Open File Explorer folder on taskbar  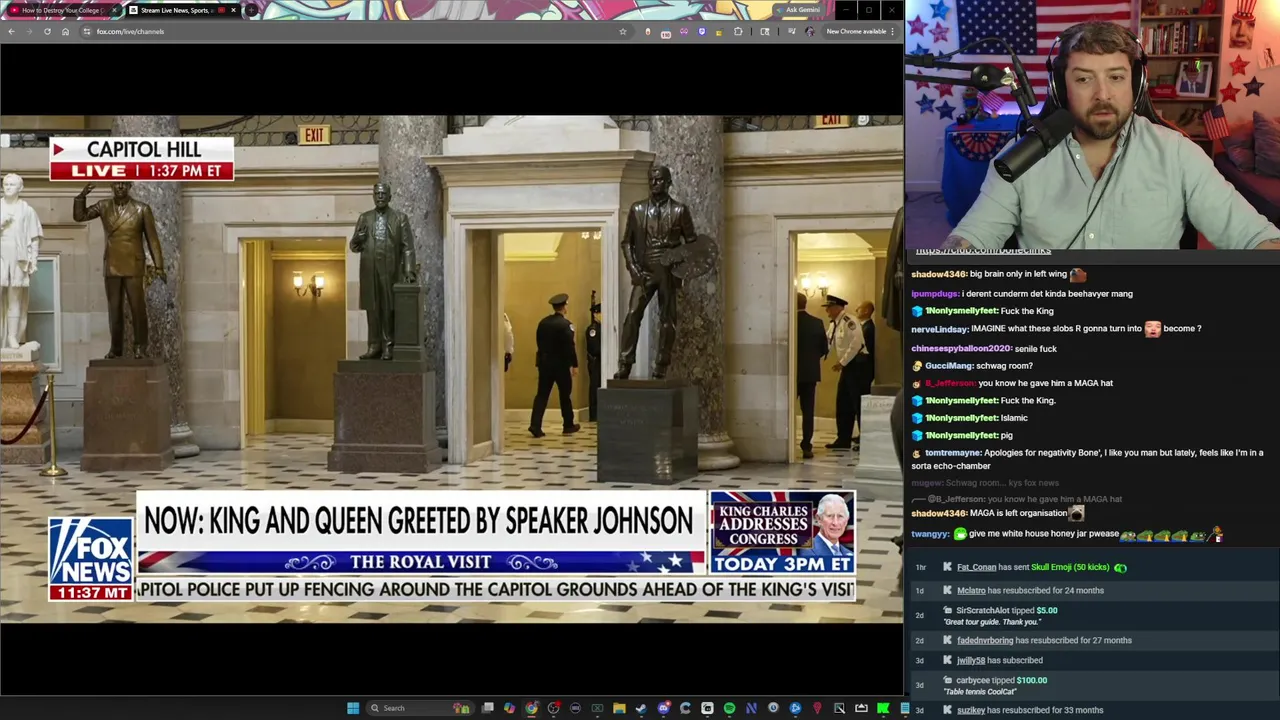point(620,708)
